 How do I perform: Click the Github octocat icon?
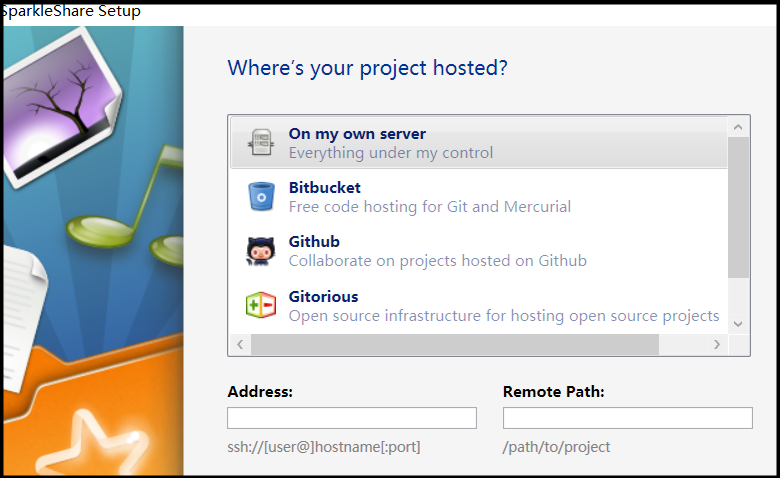pyautogui.click(x=261, y=251)
